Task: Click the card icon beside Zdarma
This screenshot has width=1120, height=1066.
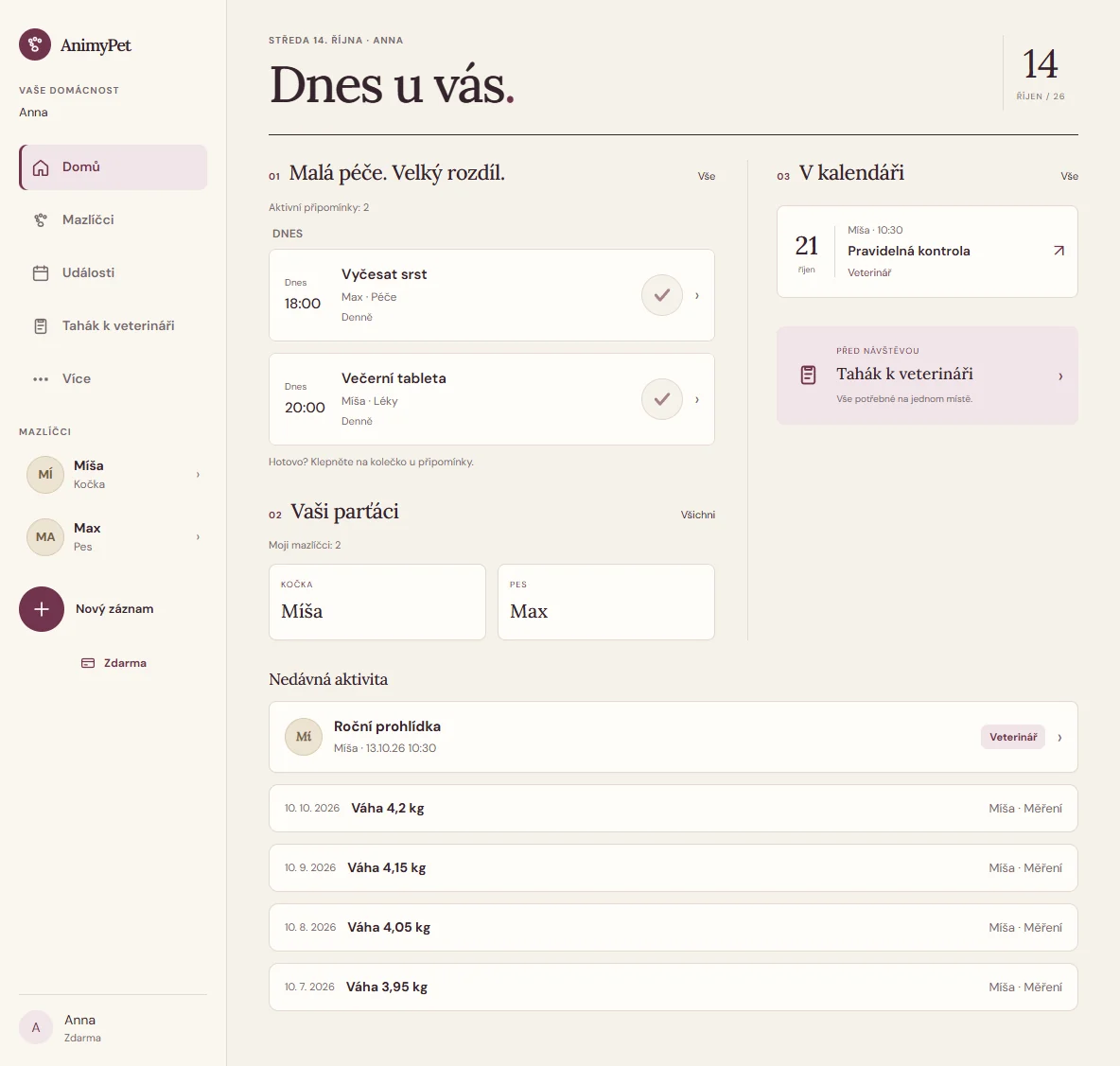Action: click(x=88, y=663)
